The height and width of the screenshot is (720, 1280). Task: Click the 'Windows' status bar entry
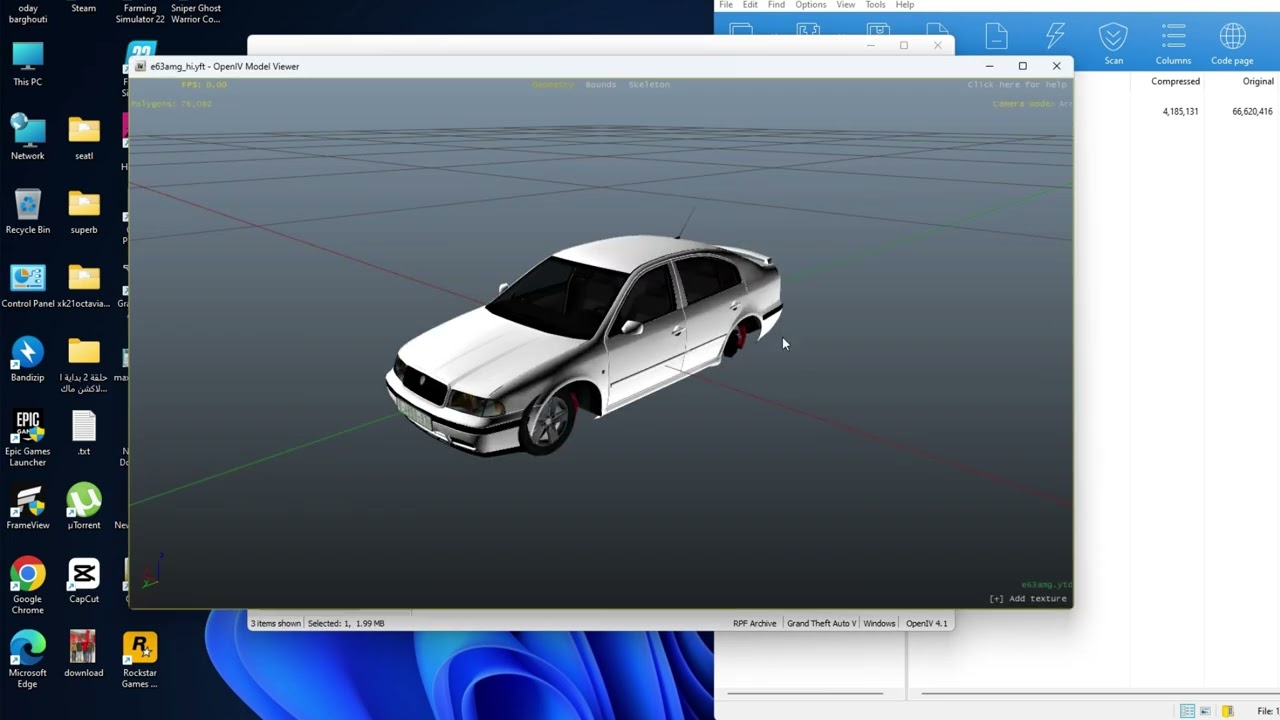tap(879, 624)
